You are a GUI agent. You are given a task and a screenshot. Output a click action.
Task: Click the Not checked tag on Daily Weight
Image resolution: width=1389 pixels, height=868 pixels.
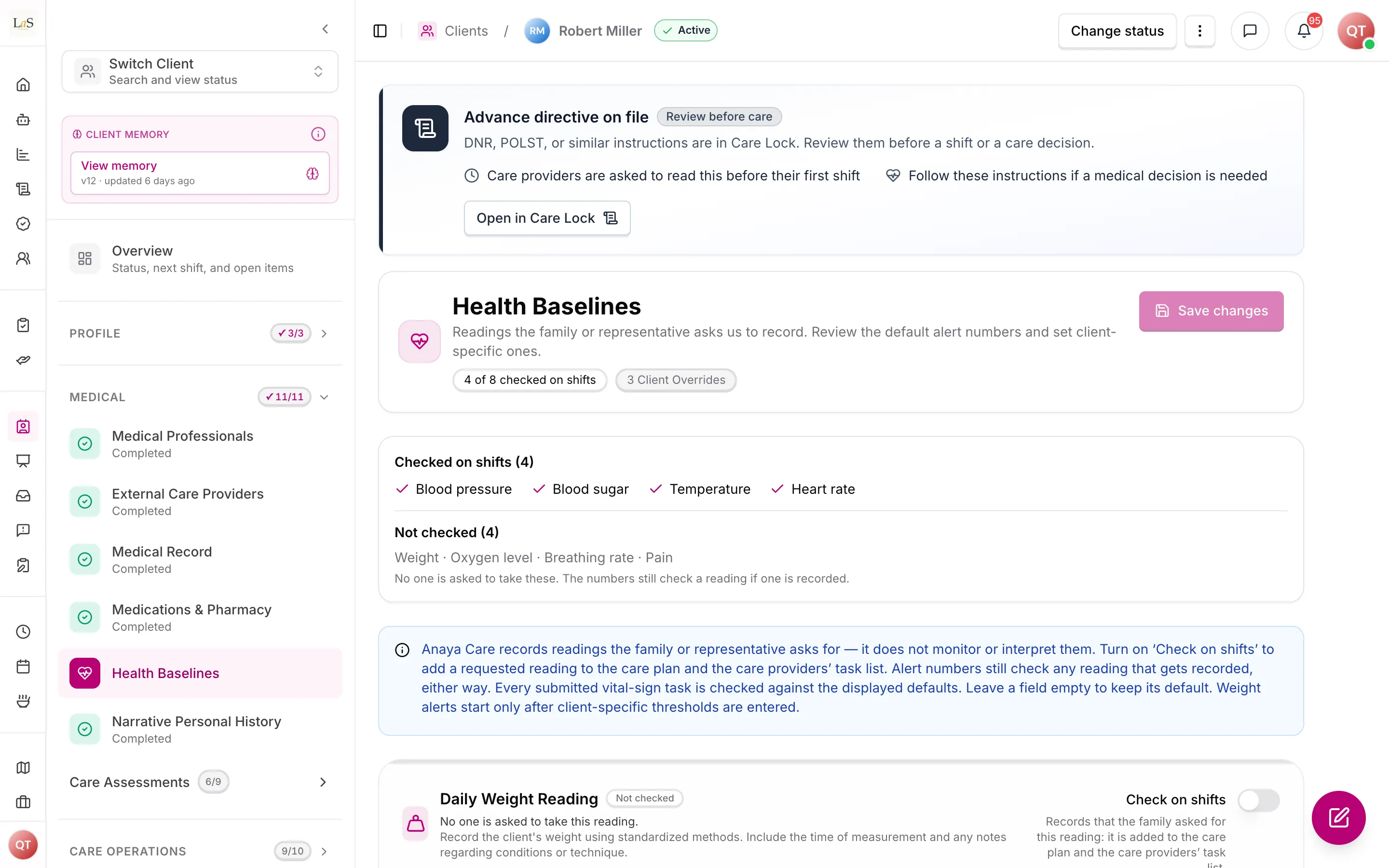pyautogui.click(x=644, y=798)
